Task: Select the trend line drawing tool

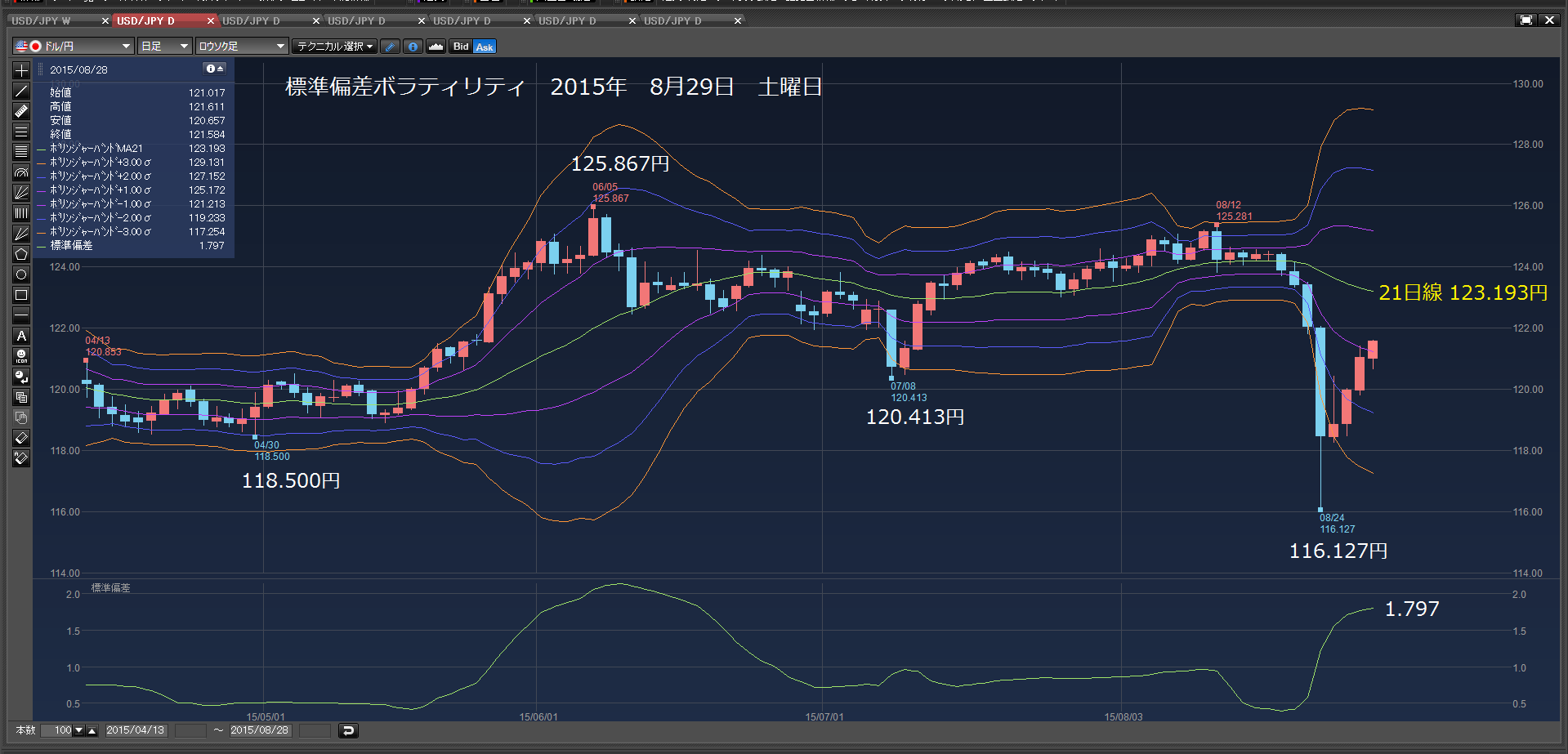Action: 21,91
